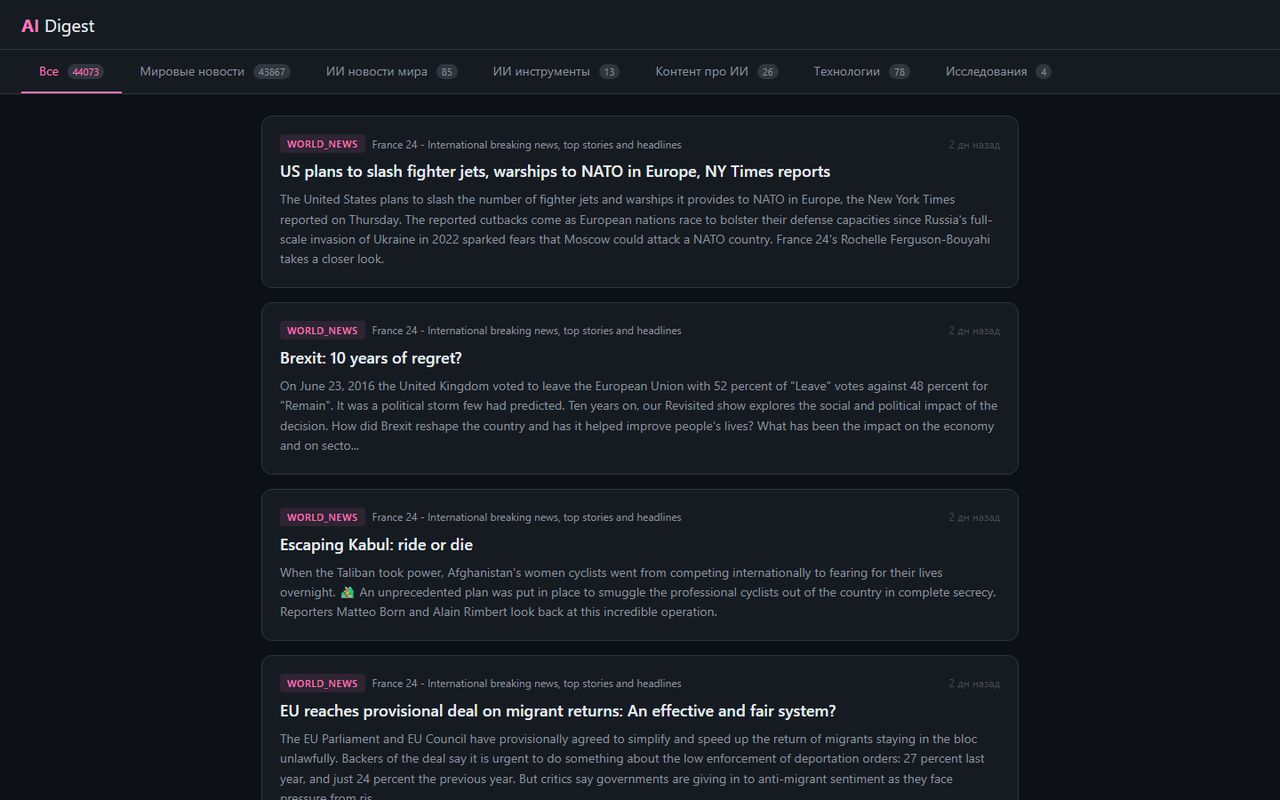Image resolution: width=1280 pixels, height=800 pixels.
Task: Click '2 дн назад' timestamp on Brexit card
Action: [974, 331]
